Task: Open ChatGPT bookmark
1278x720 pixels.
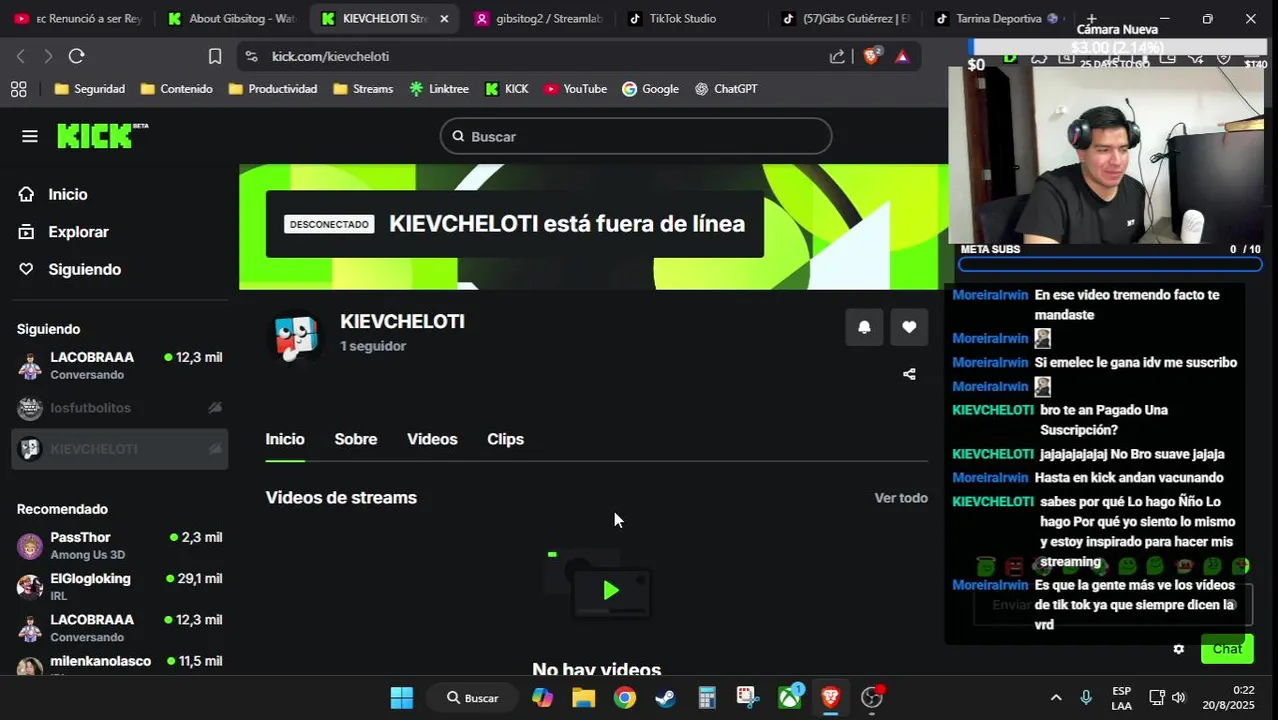Action: 726,89
